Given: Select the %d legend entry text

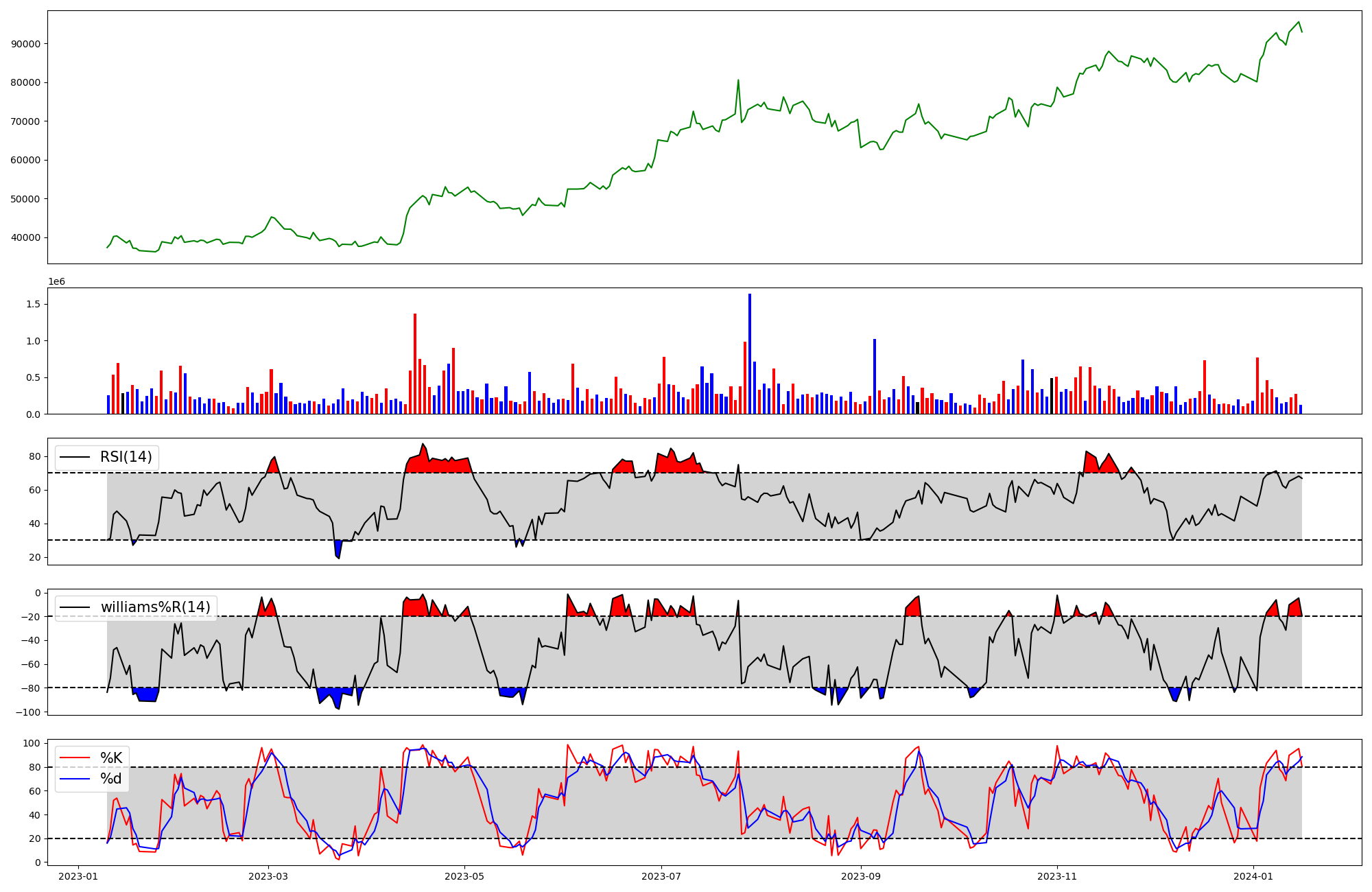Looking at the screenshot, I should (111, 779).
